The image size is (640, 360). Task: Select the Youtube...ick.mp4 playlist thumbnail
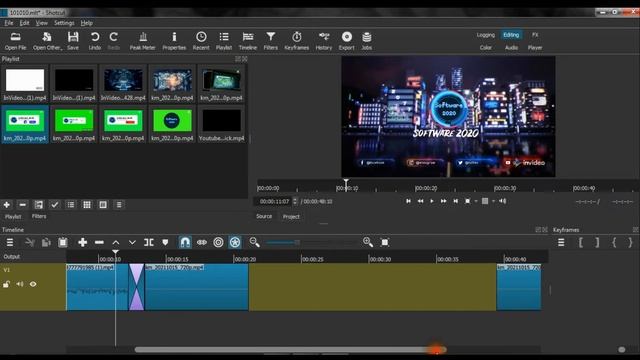(221, 124)
